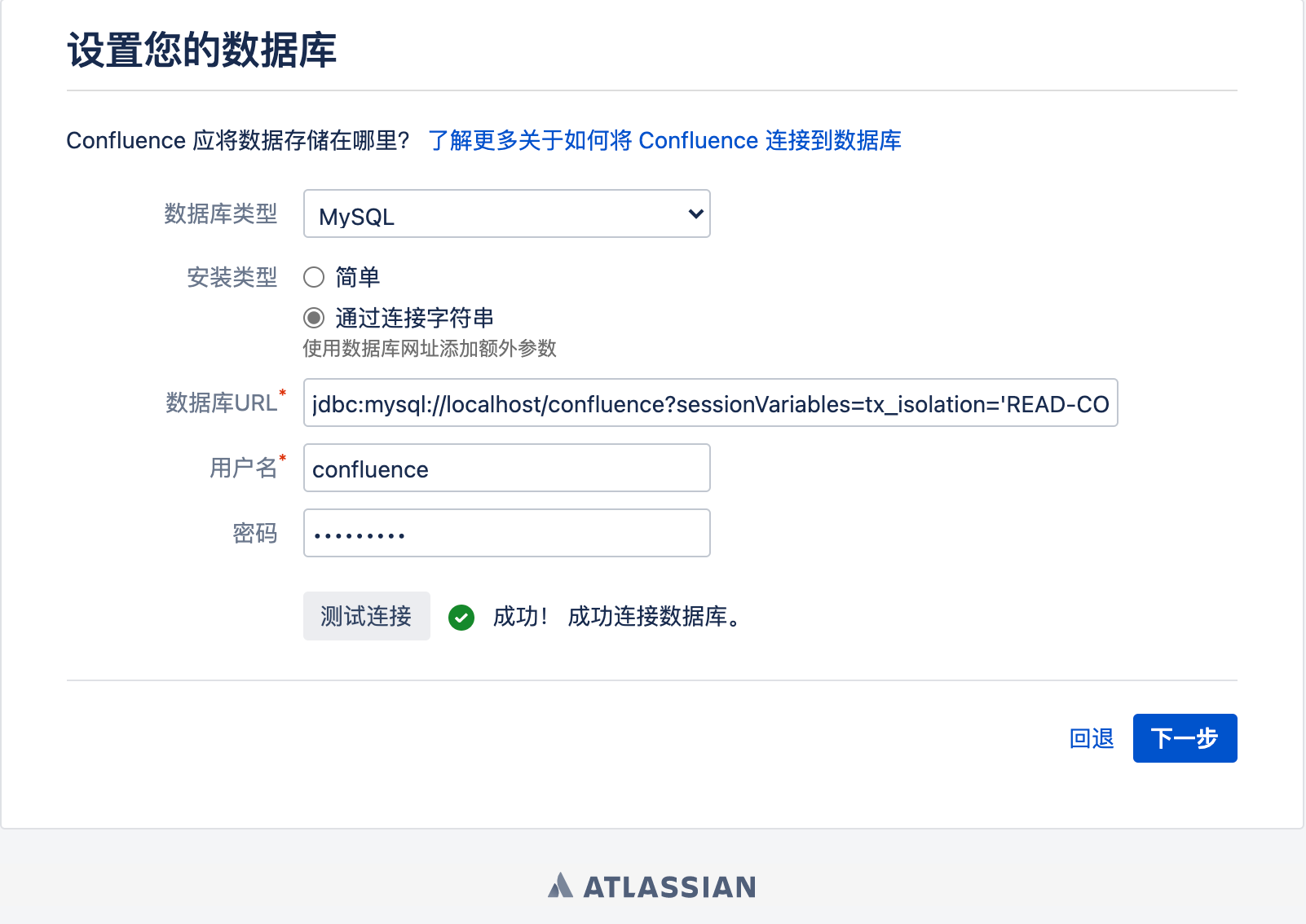Screen dimensions: 1306x924
Task: Focus the 密码 password field
Action: [x=507, y=533]
